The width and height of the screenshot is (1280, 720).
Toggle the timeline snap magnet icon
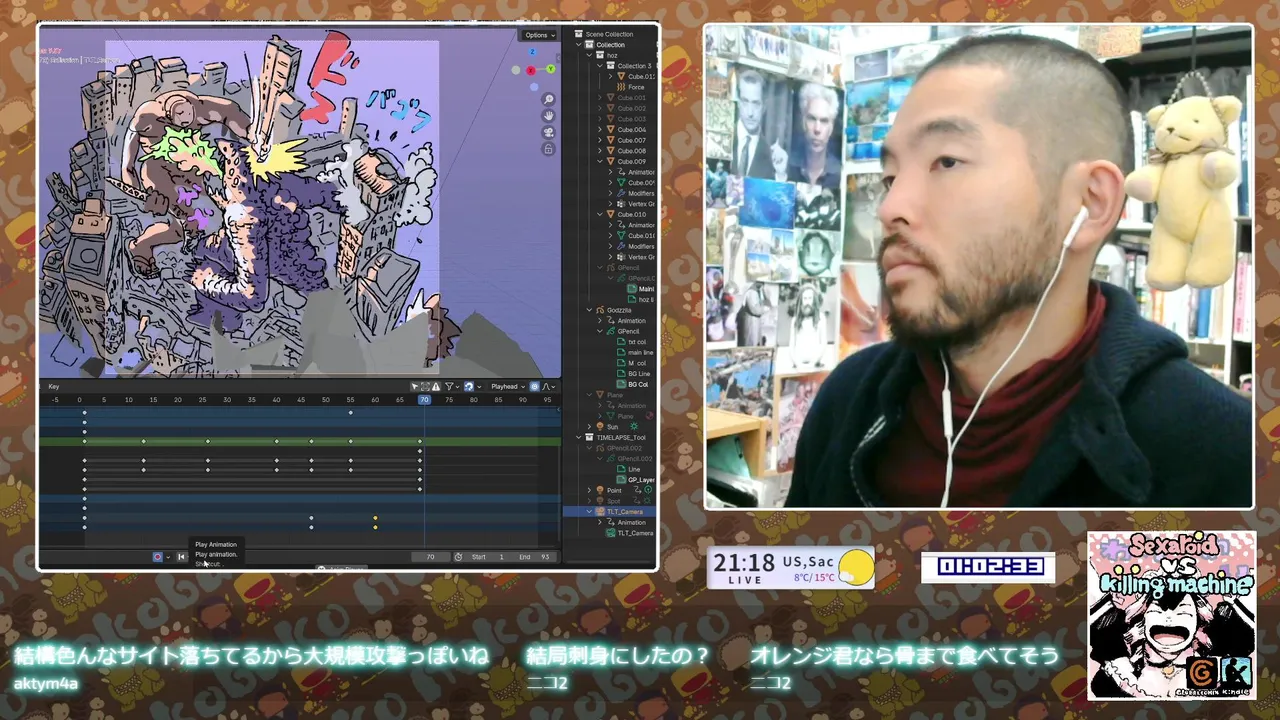tap(469, 387)
